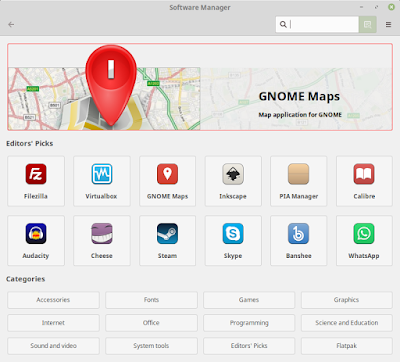Open the Editors' Picks category button
The image size is (400, 362).
(249, 346)
